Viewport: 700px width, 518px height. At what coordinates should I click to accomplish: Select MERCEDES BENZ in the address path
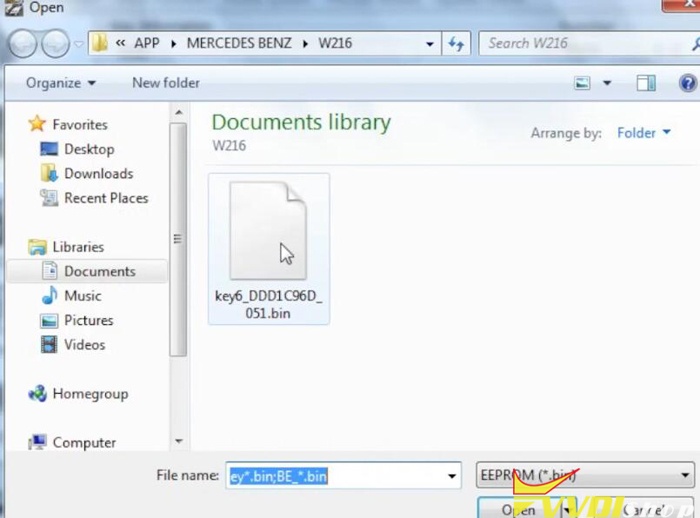point(239,43)
